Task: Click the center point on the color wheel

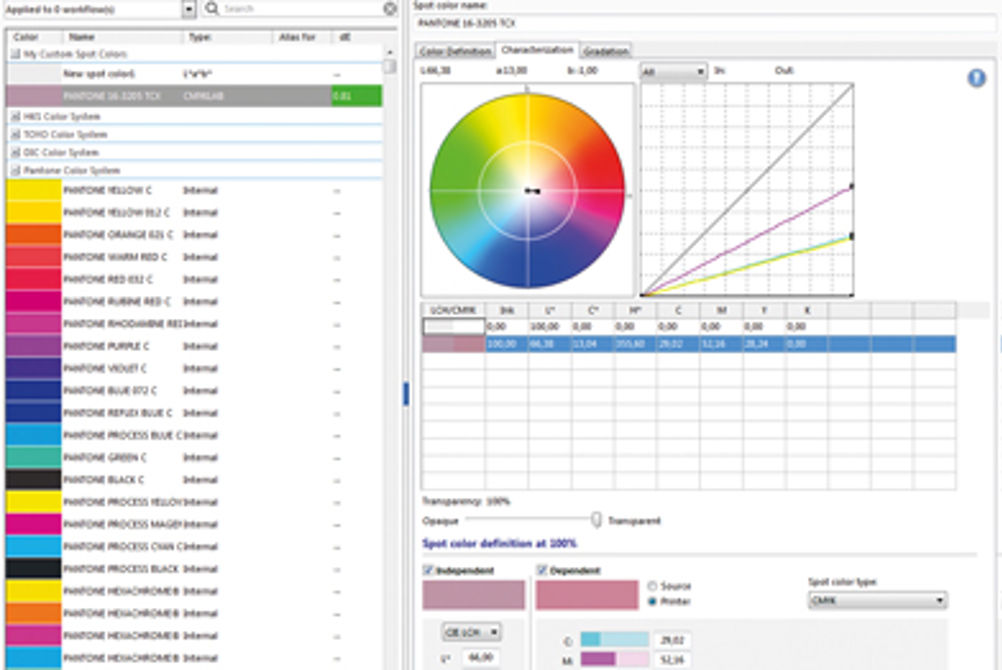Action: click(x=528, y=191)
